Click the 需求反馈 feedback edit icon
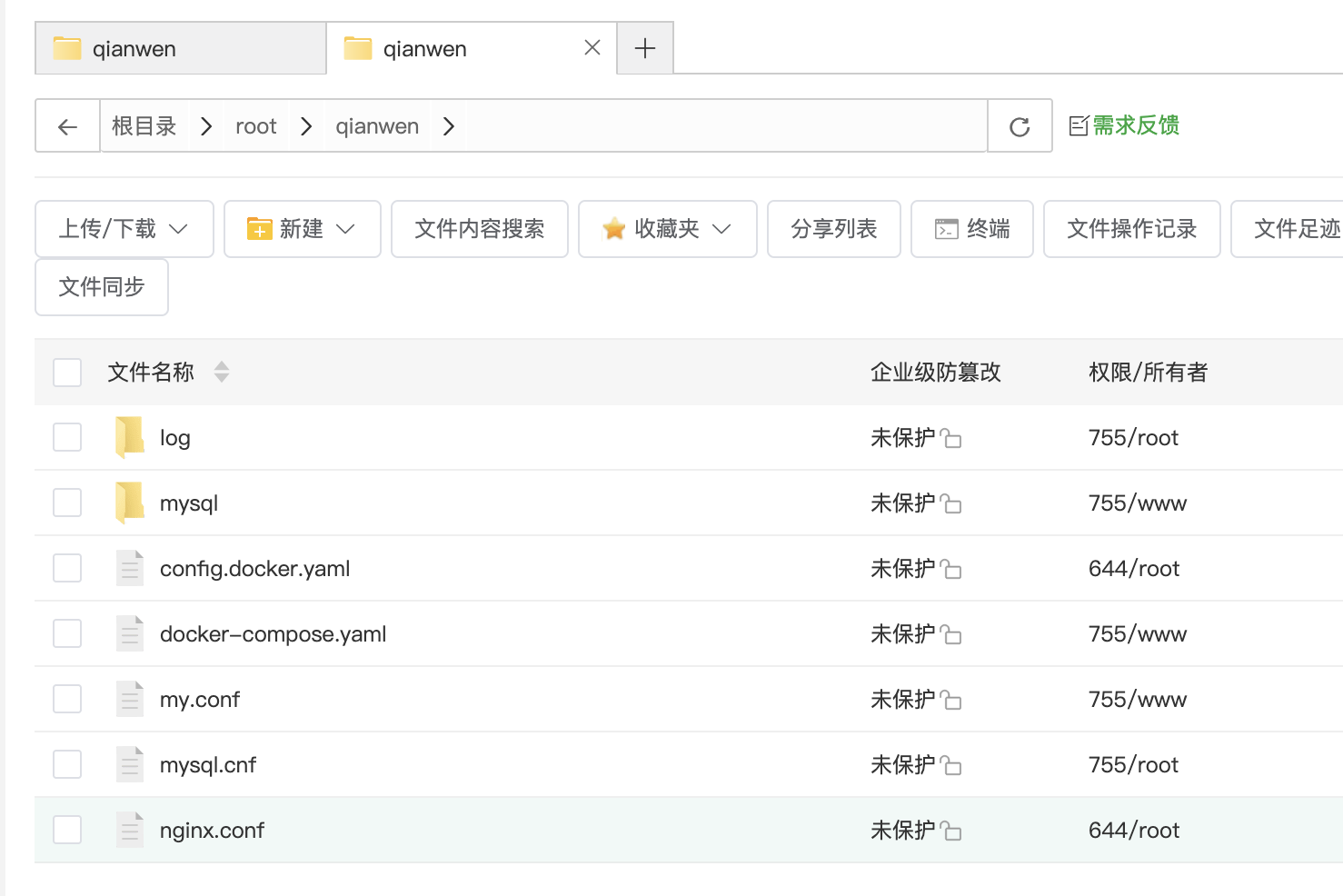 tap(1079, 125)
